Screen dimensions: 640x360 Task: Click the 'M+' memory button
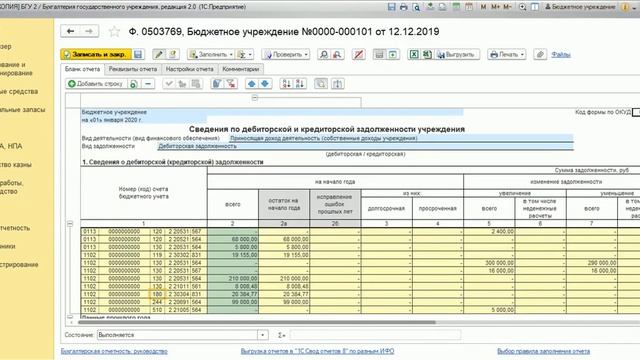click(496, 7)
